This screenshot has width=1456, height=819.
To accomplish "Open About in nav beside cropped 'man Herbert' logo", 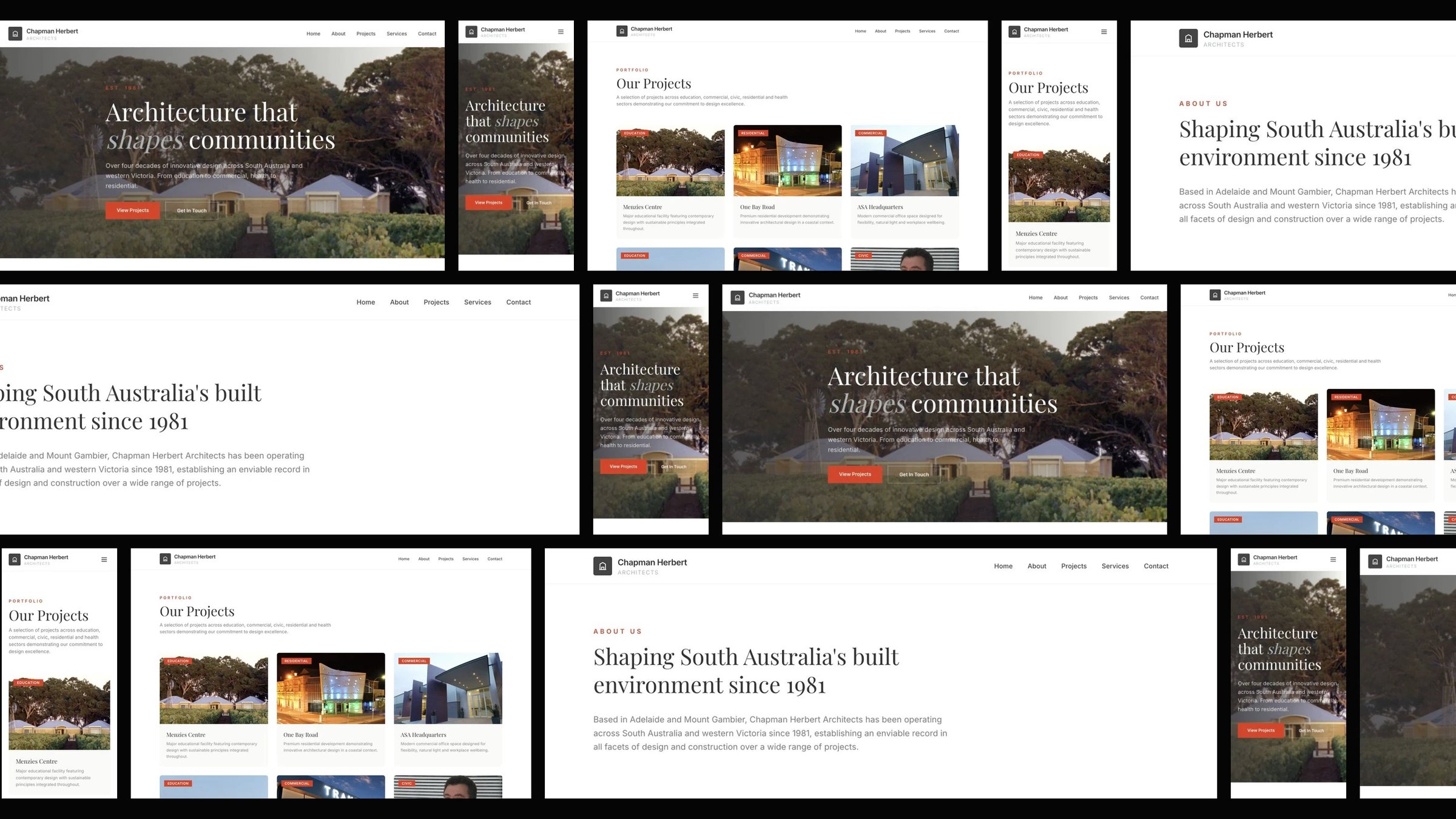I will (x=399, y=302).
